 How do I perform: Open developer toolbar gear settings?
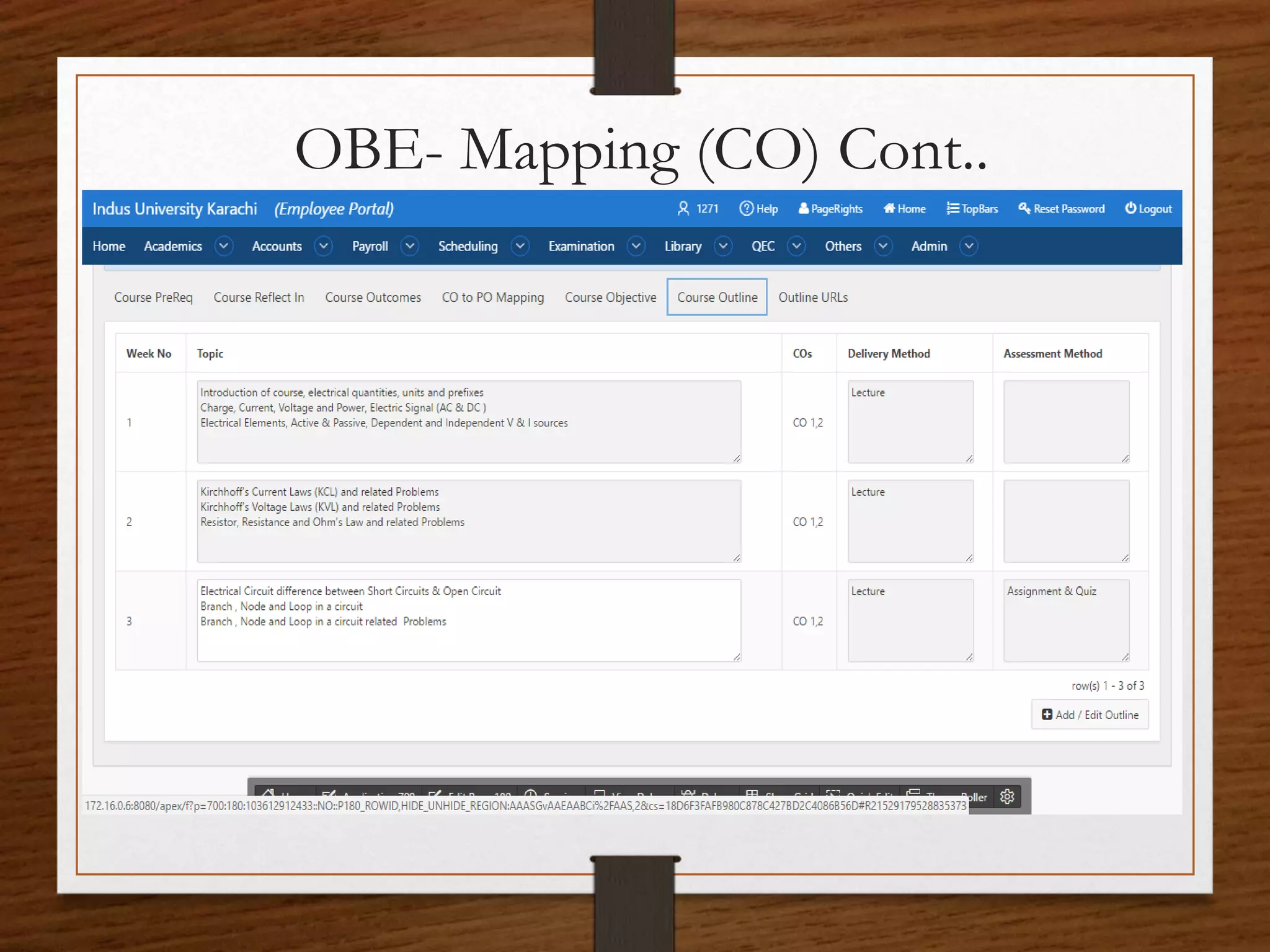(1007, 796)
